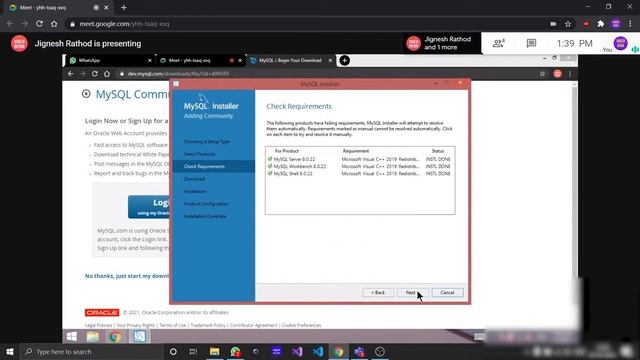
Task: Open Cortana from the taskbar
Action: pos(173,351)
